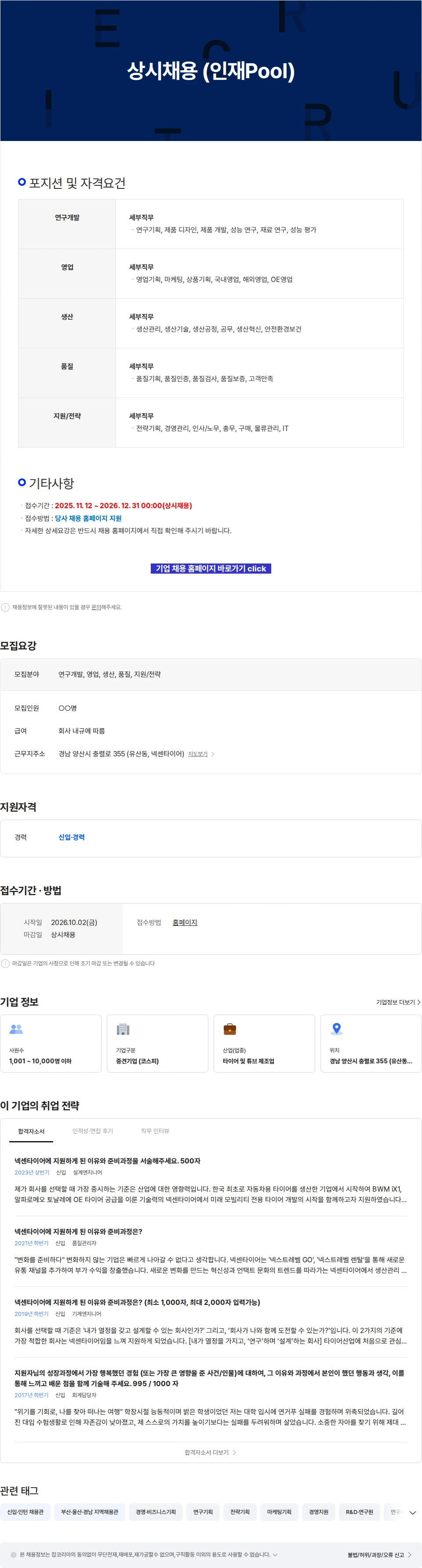Click the 2026.10.02(금) start date
The width and height of the screenshot is (422, 1568).
(x=74, y=922)
